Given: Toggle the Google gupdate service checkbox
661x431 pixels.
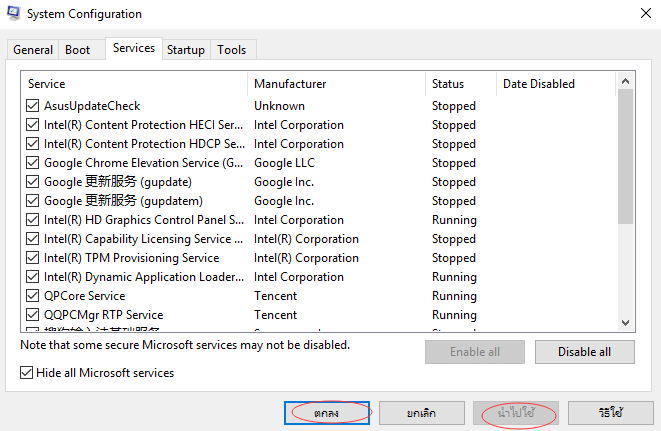Looking at the screenshot, I should click(x=32, y=181).
